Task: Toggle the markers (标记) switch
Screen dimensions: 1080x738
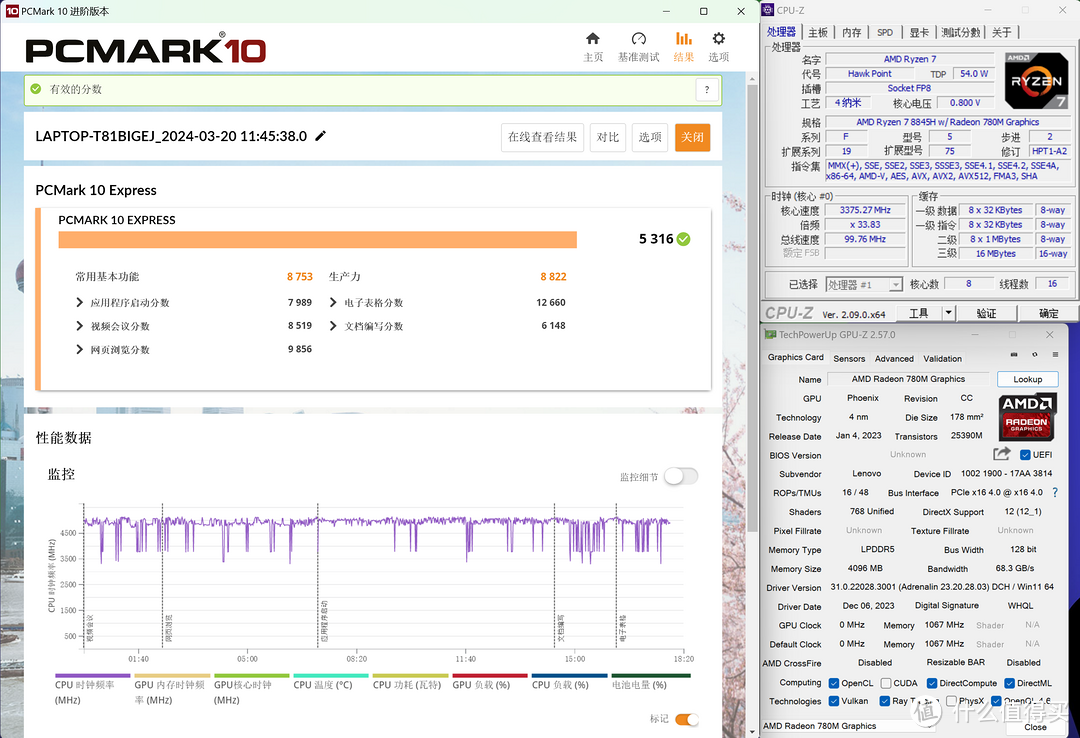Action: point(687,719)
